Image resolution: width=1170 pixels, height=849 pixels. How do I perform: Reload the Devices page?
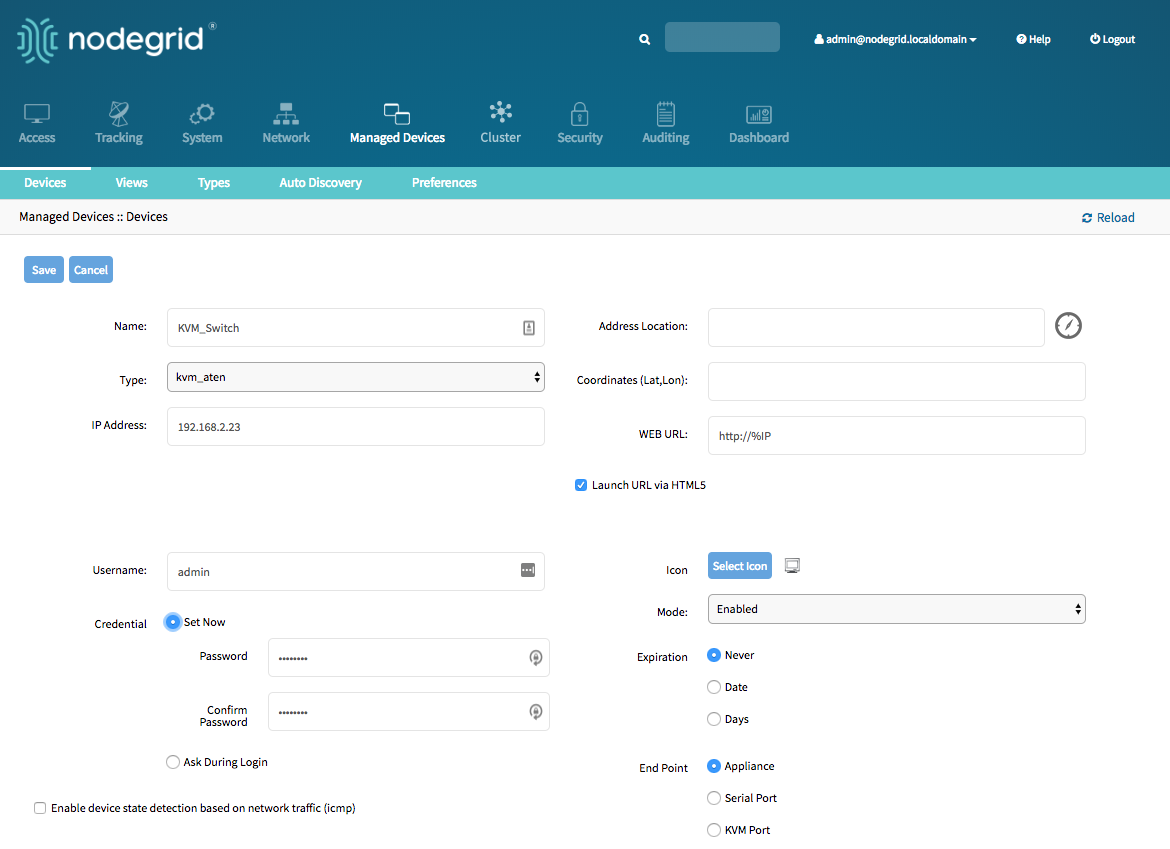(x=1108, y=218)
